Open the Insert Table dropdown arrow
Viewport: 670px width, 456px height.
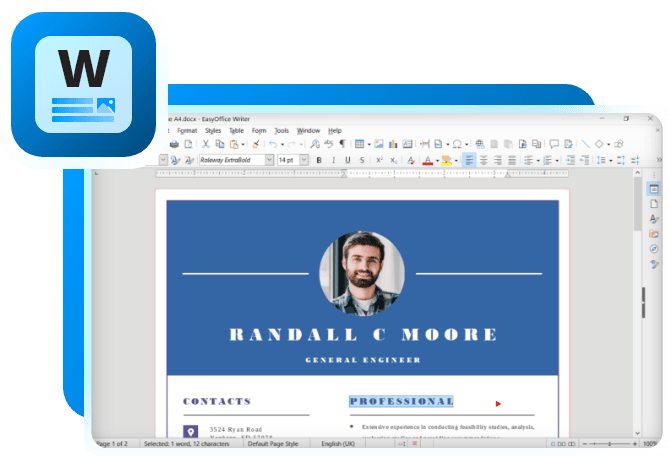[368, 145]
